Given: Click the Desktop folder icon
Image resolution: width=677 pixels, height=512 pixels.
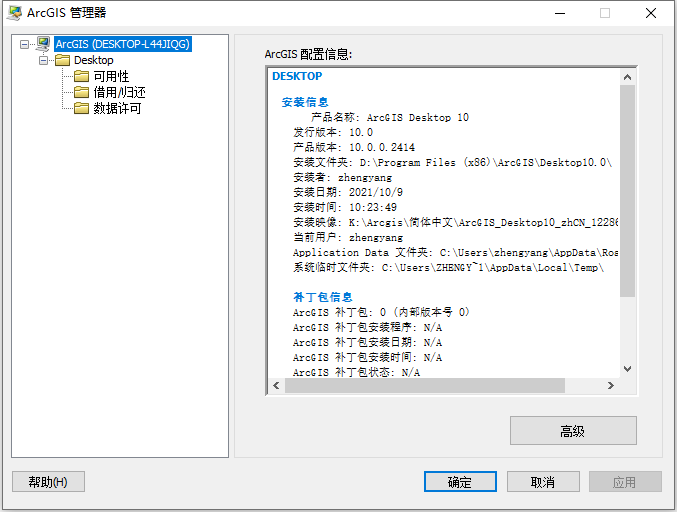Looking at the screenshot, I should (63, 60).
